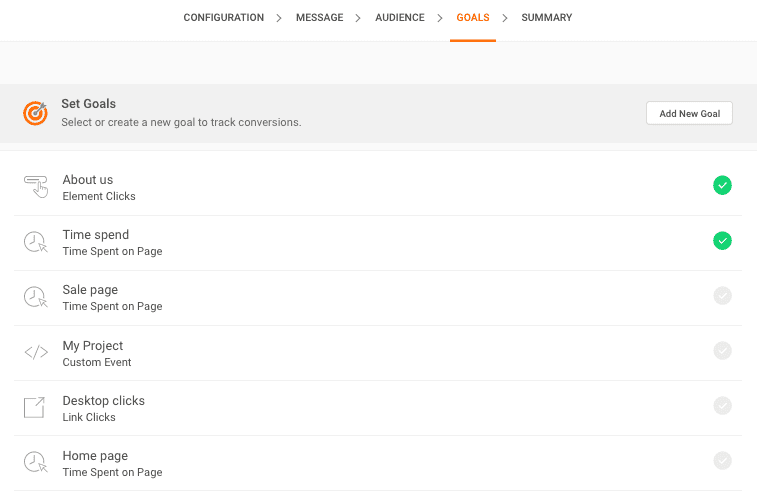Enable the Home page goal checkmark
The width and height of the screenshot is (757, 491).
coord(722,460)
